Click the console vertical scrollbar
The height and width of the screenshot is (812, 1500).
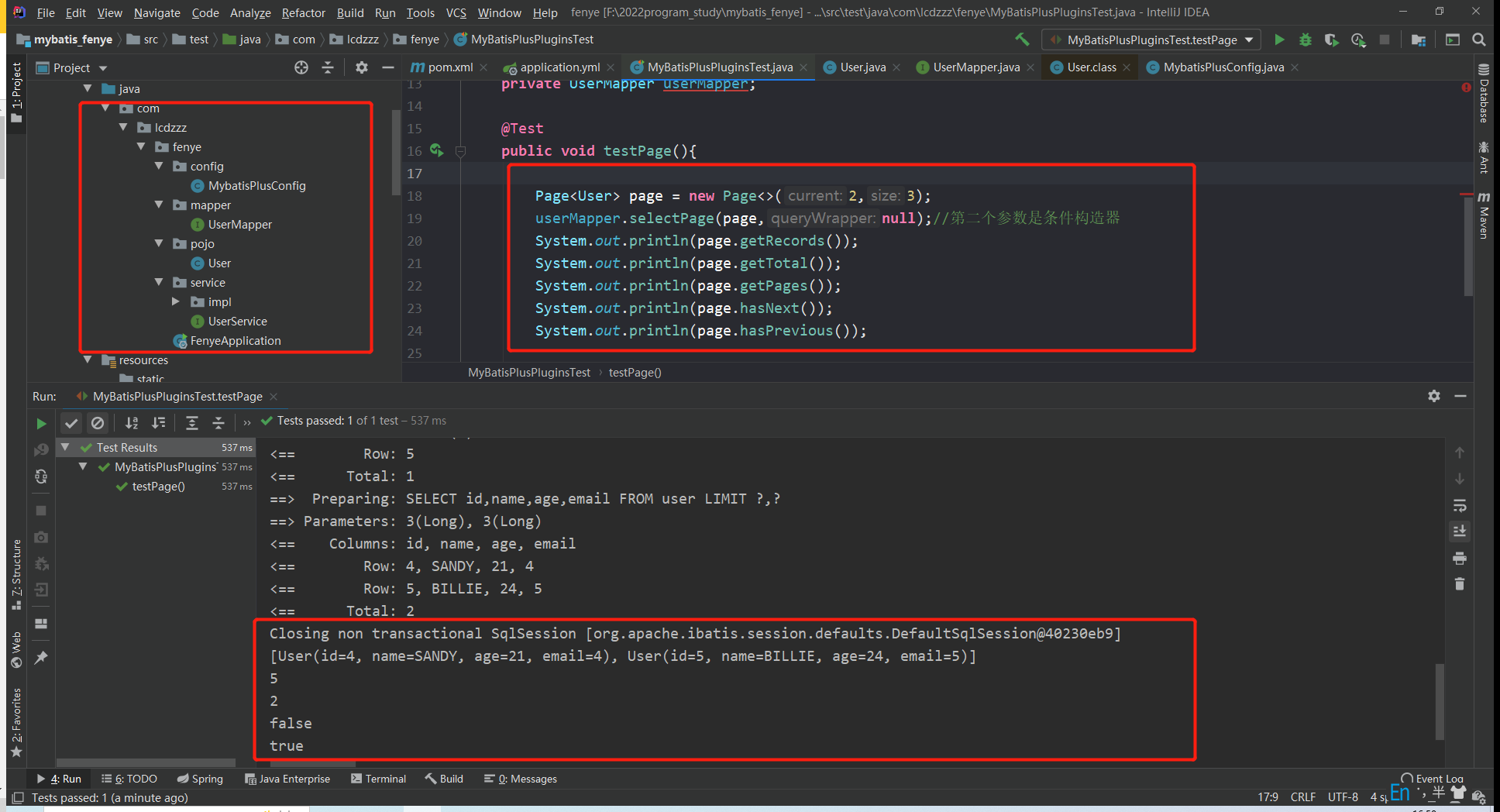click(x=1440, y=701)
